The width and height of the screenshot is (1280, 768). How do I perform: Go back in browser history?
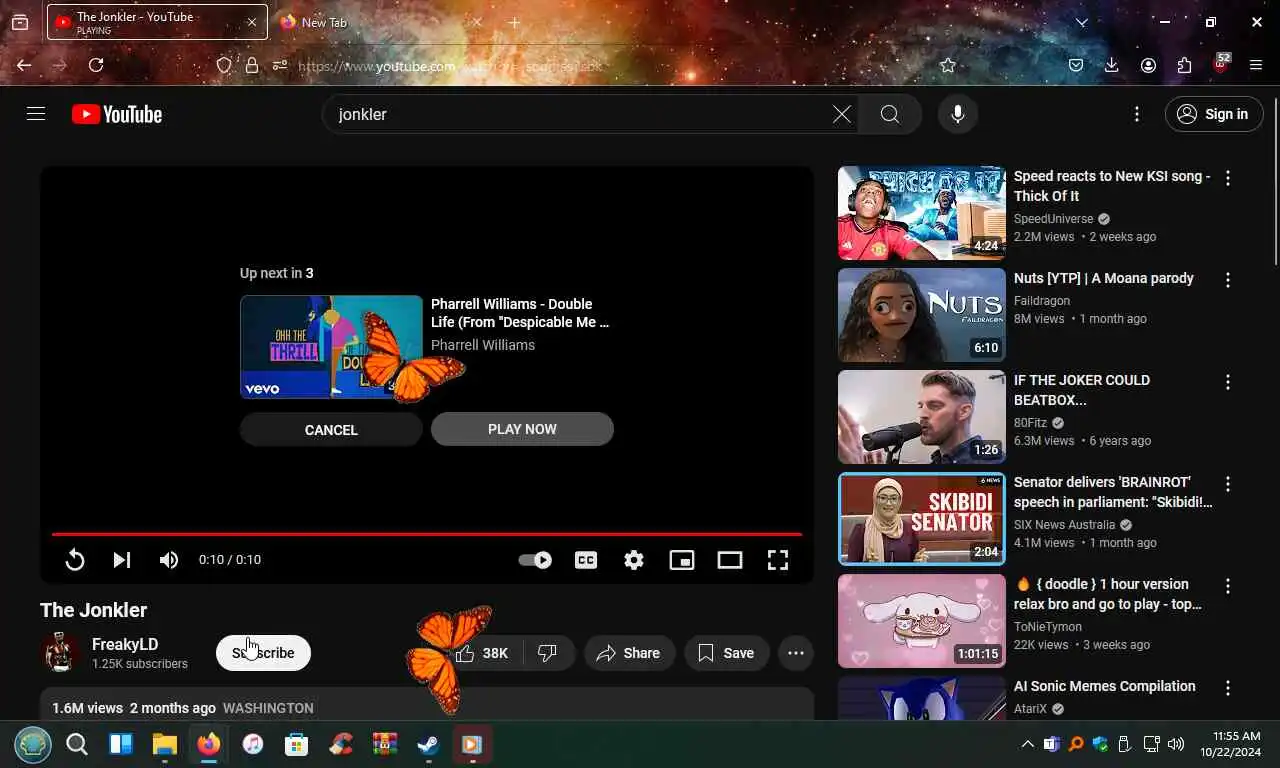(24, 65)
